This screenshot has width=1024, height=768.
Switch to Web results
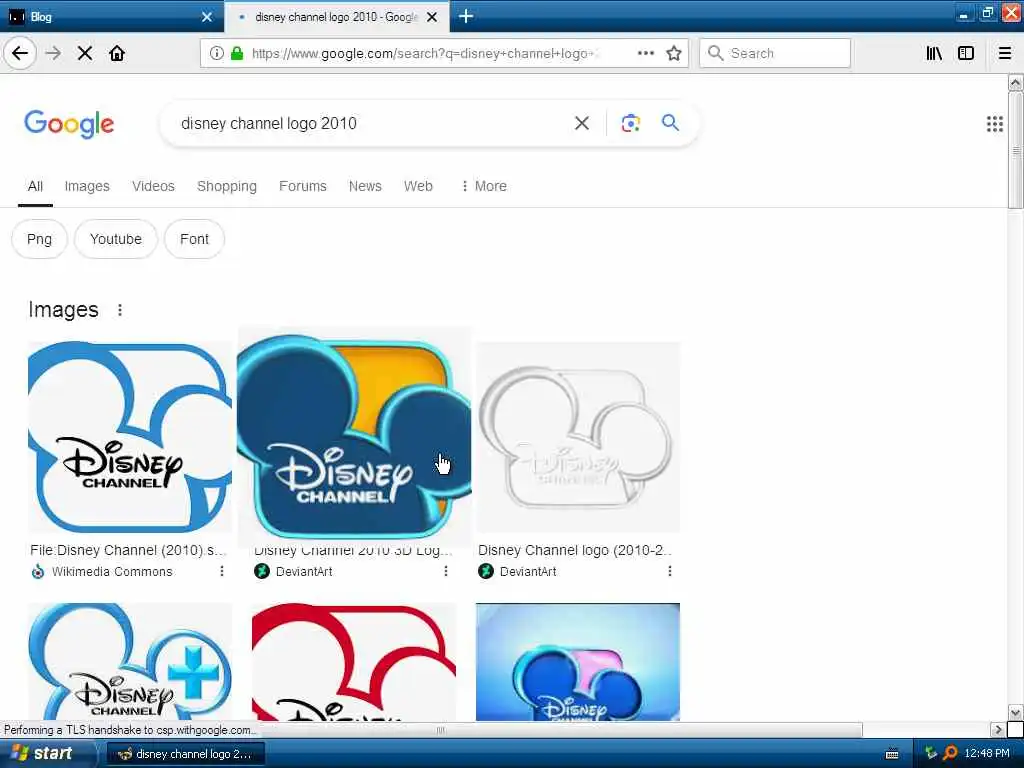(418, 186)
